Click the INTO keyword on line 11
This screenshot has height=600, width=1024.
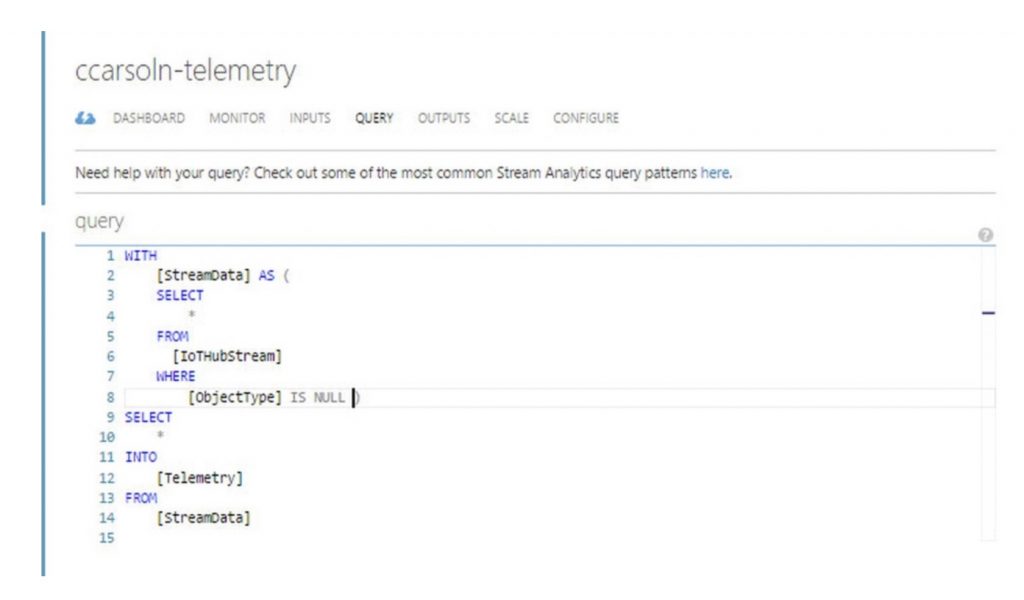tap(141, 457)
